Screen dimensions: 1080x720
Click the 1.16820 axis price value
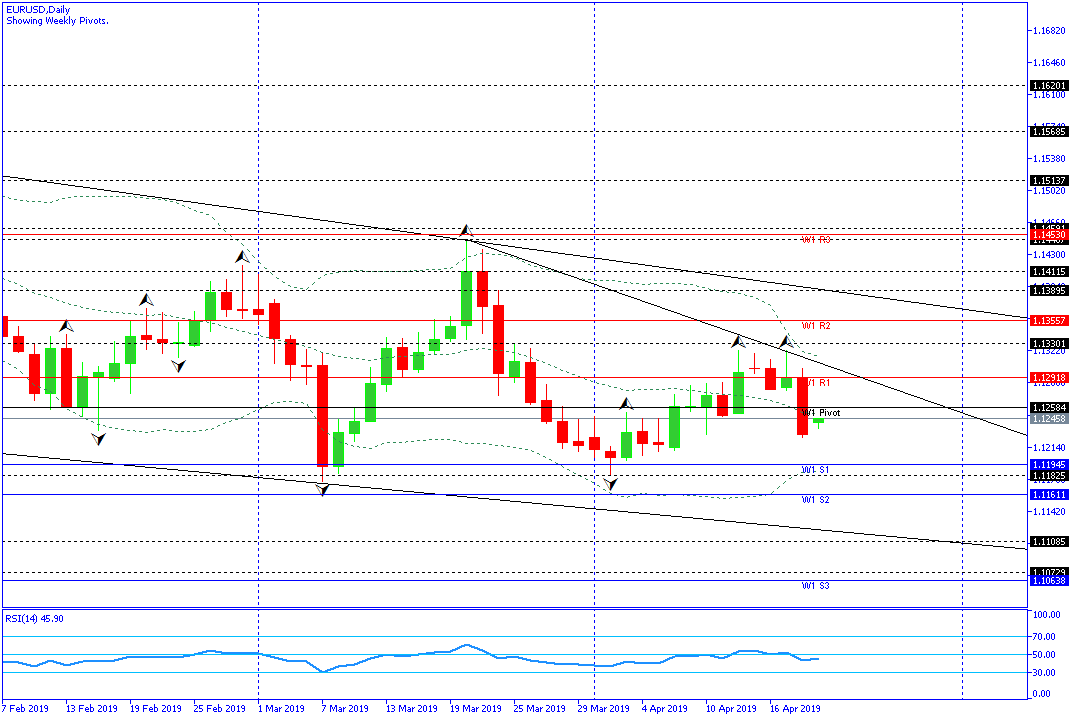point(1049,31)
